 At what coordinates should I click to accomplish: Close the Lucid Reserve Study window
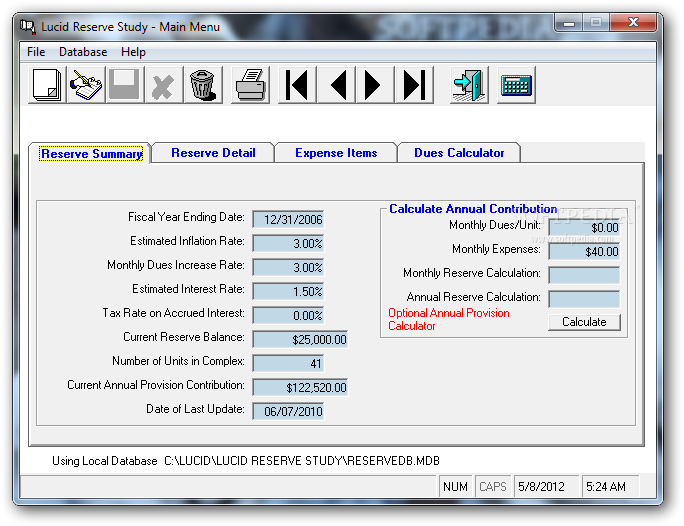[633, 23]
